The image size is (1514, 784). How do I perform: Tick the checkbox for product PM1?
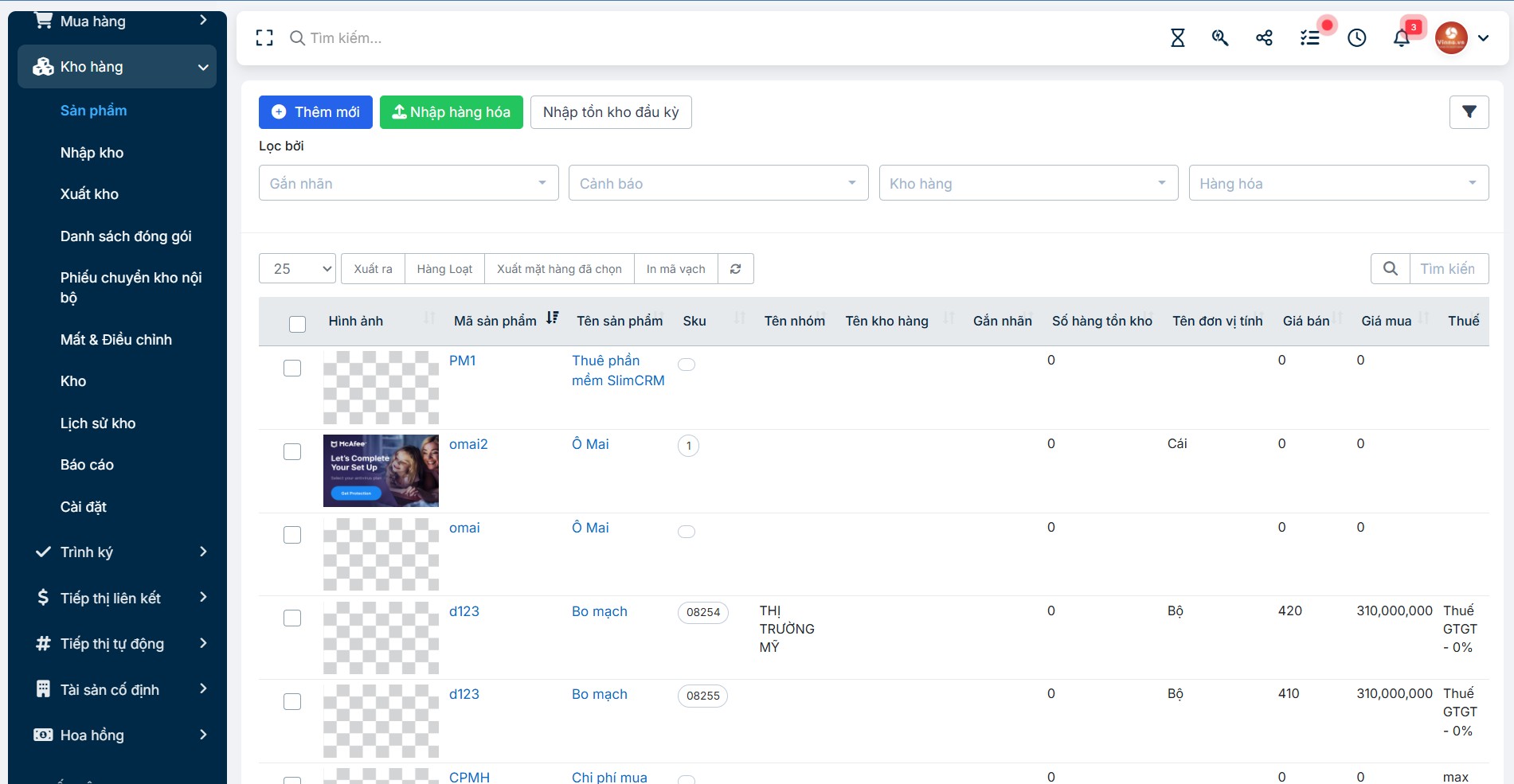tap(292, 368)
